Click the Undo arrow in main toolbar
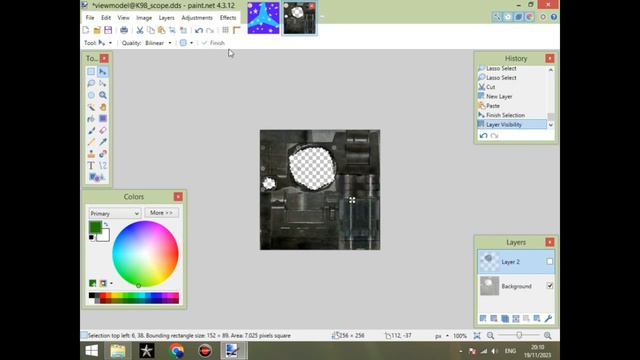The image size is (640, 360). pyautogui.click(x=199, y=30)
